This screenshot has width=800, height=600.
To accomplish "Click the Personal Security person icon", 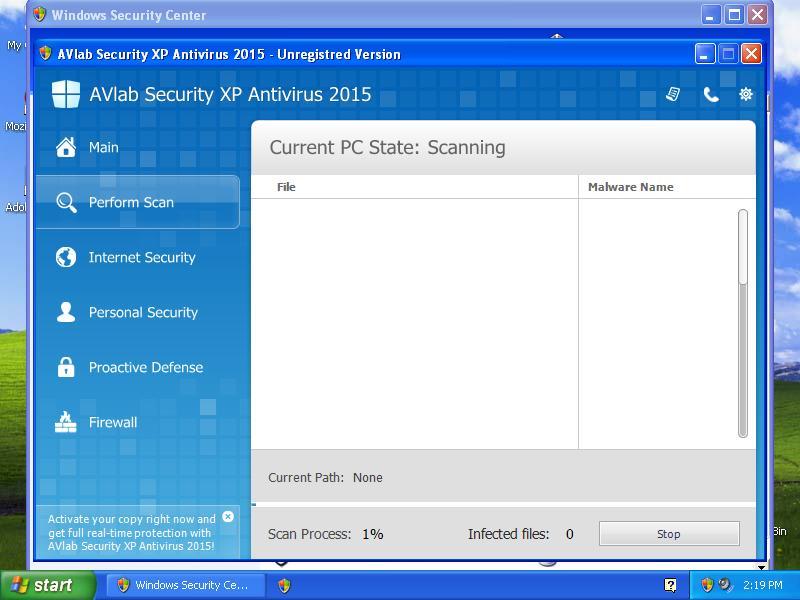I will [66, 312].
